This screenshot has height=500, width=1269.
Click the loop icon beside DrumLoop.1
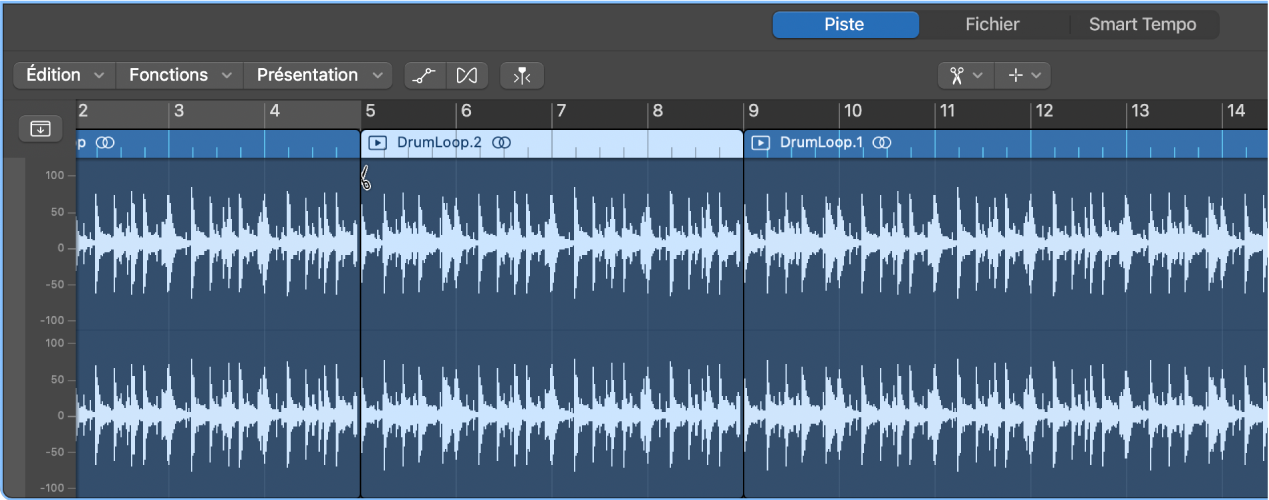pos(881,143)
